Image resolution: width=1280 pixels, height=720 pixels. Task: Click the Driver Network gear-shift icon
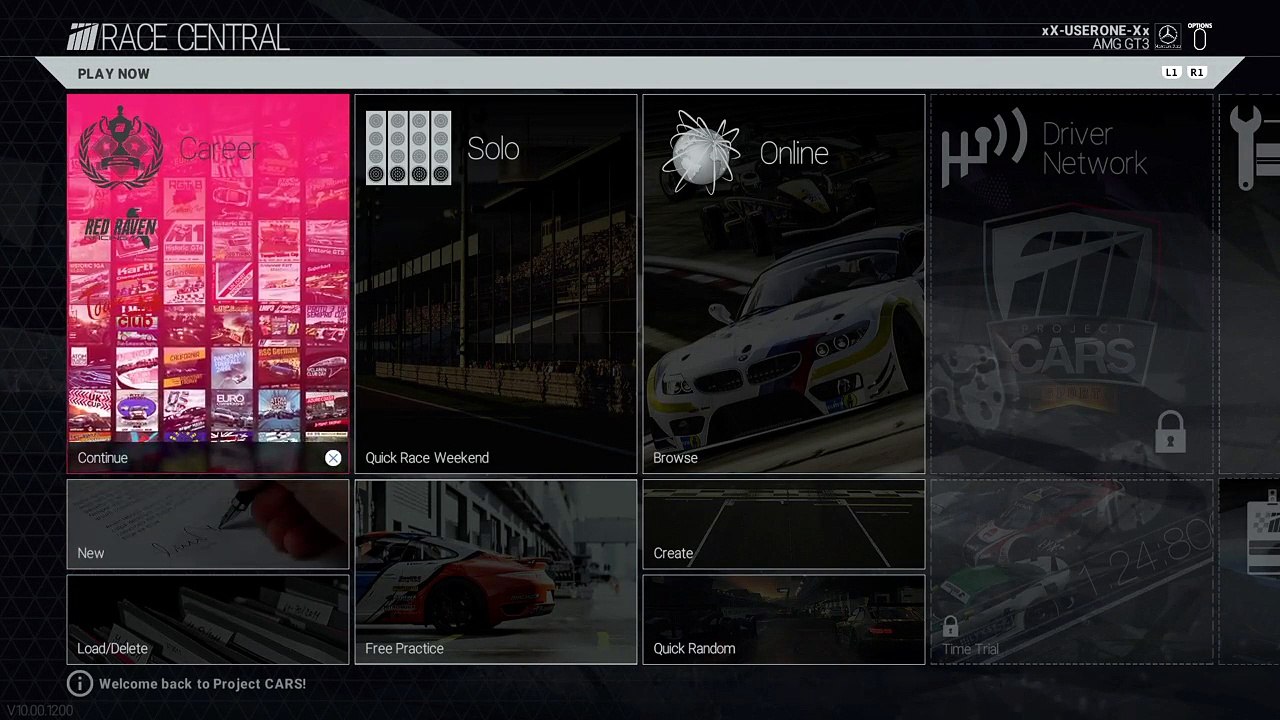click(x=983, y=148)
